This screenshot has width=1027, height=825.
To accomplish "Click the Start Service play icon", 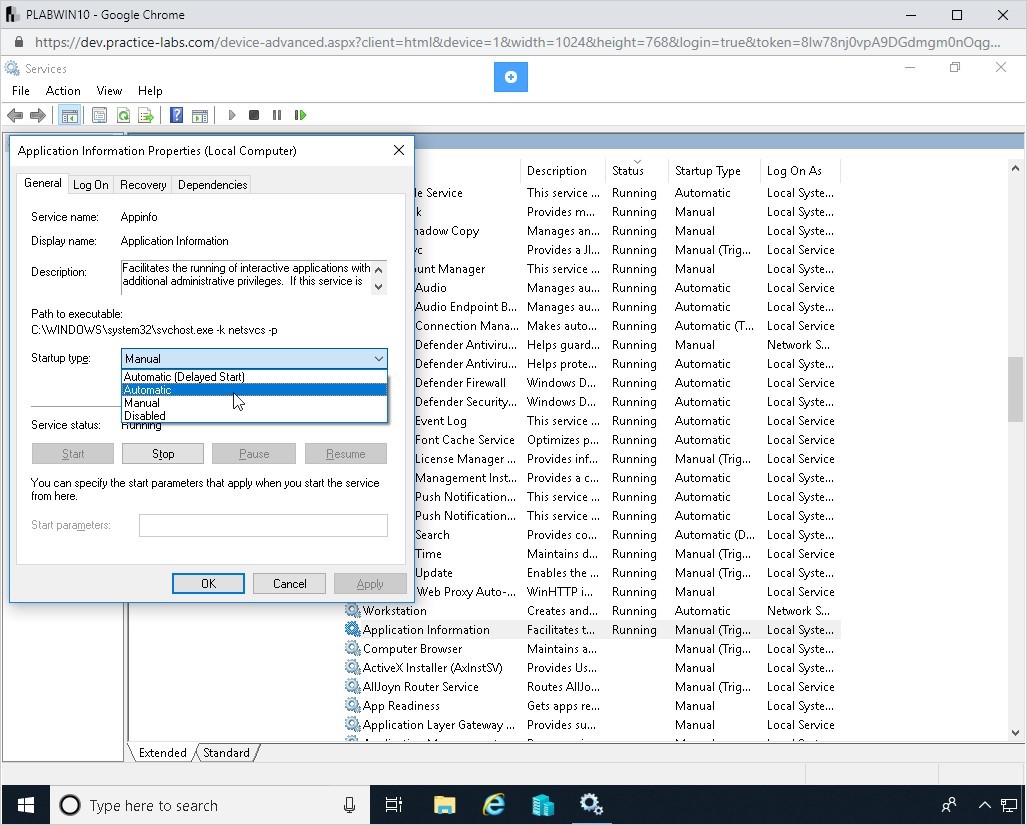I will coord(231,115).
